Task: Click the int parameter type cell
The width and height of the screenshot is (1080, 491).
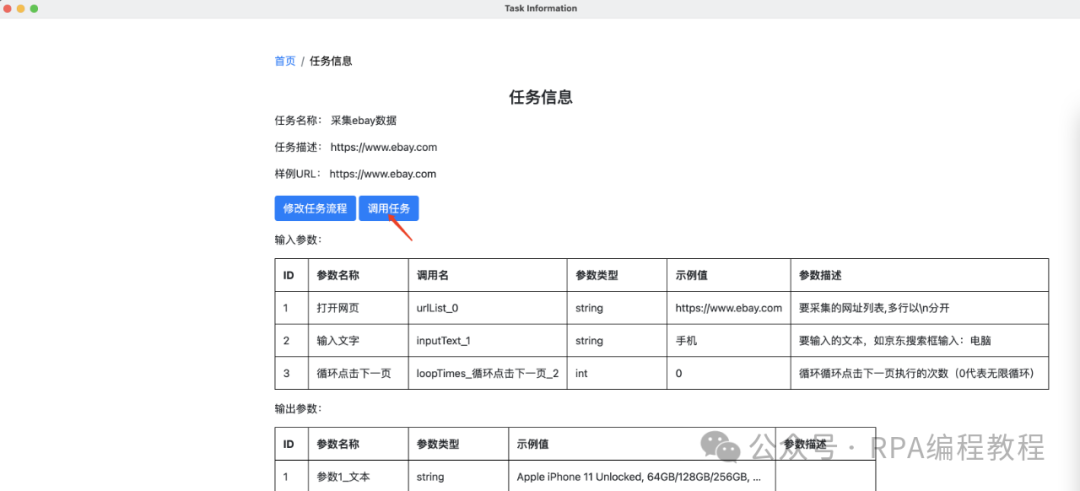Action: point(617,373)
